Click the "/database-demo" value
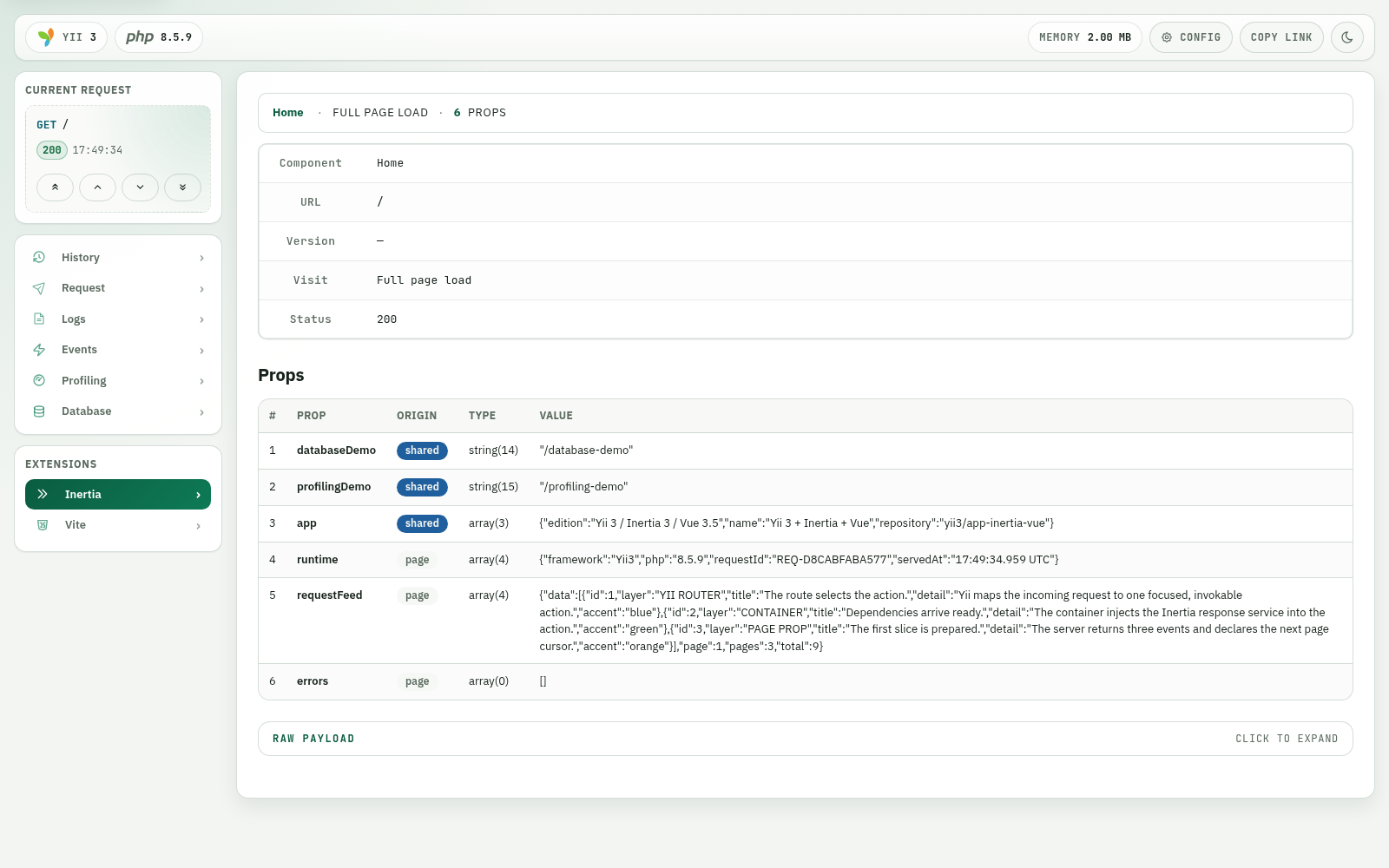The width and height of the screenshot is (1389, 868). point(586,450)
